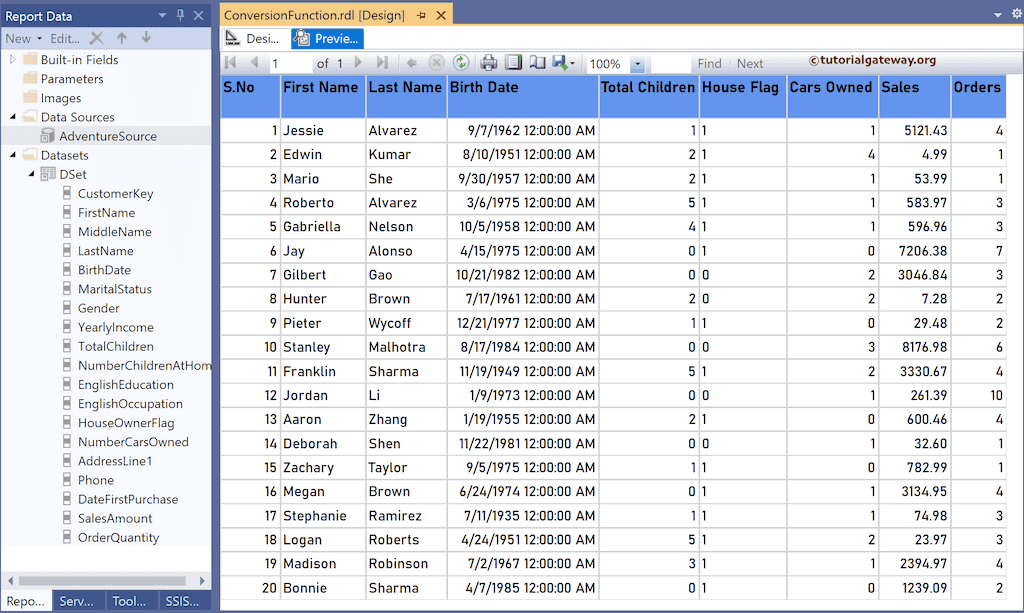Stop the report rendering
The width and height of the screenshot is (1024, 613).
pyautogui.click(x=435, y=62)
